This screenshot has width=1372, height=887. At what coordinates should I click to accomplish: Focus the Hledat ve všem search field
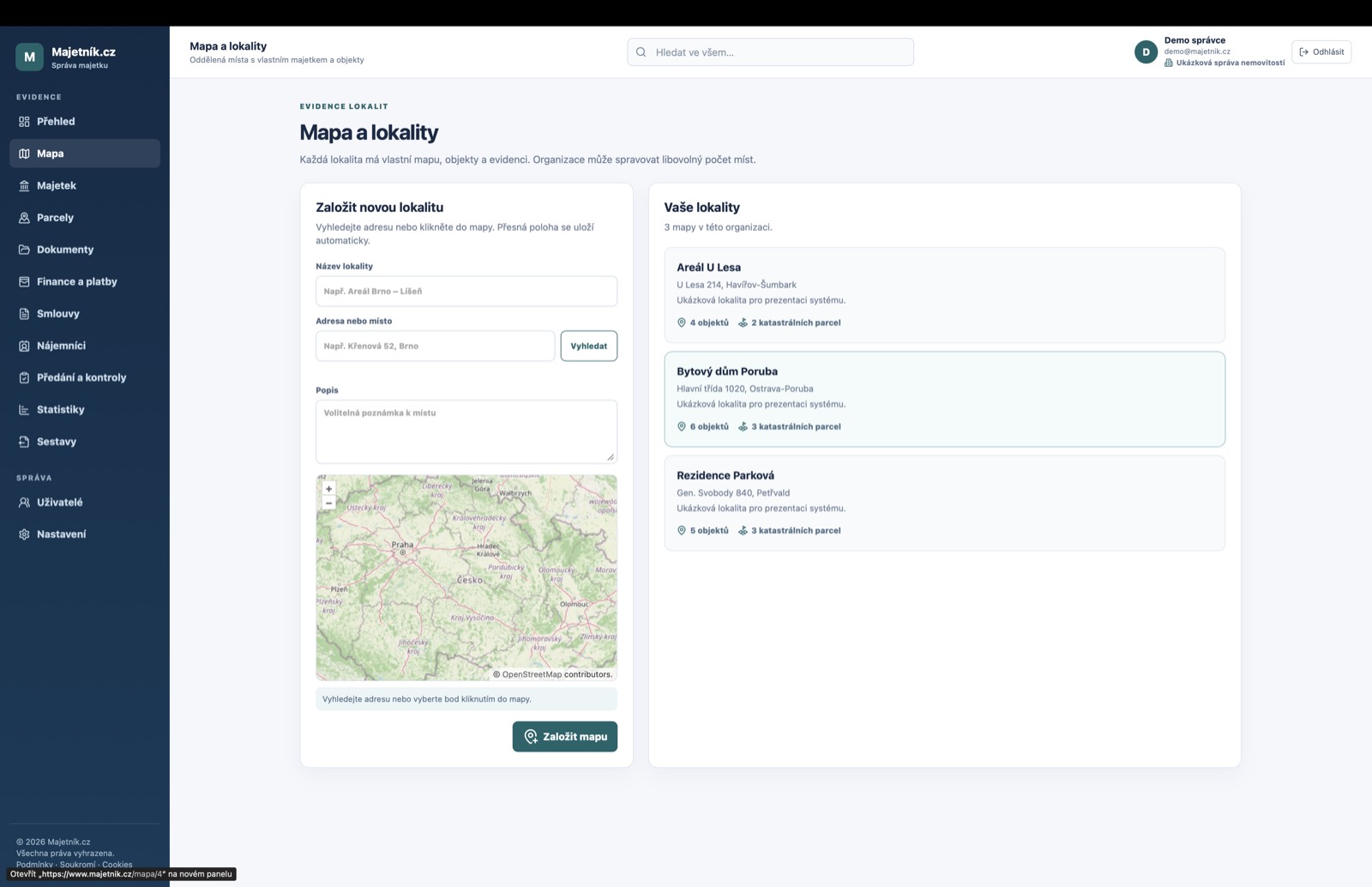[770, 52]
